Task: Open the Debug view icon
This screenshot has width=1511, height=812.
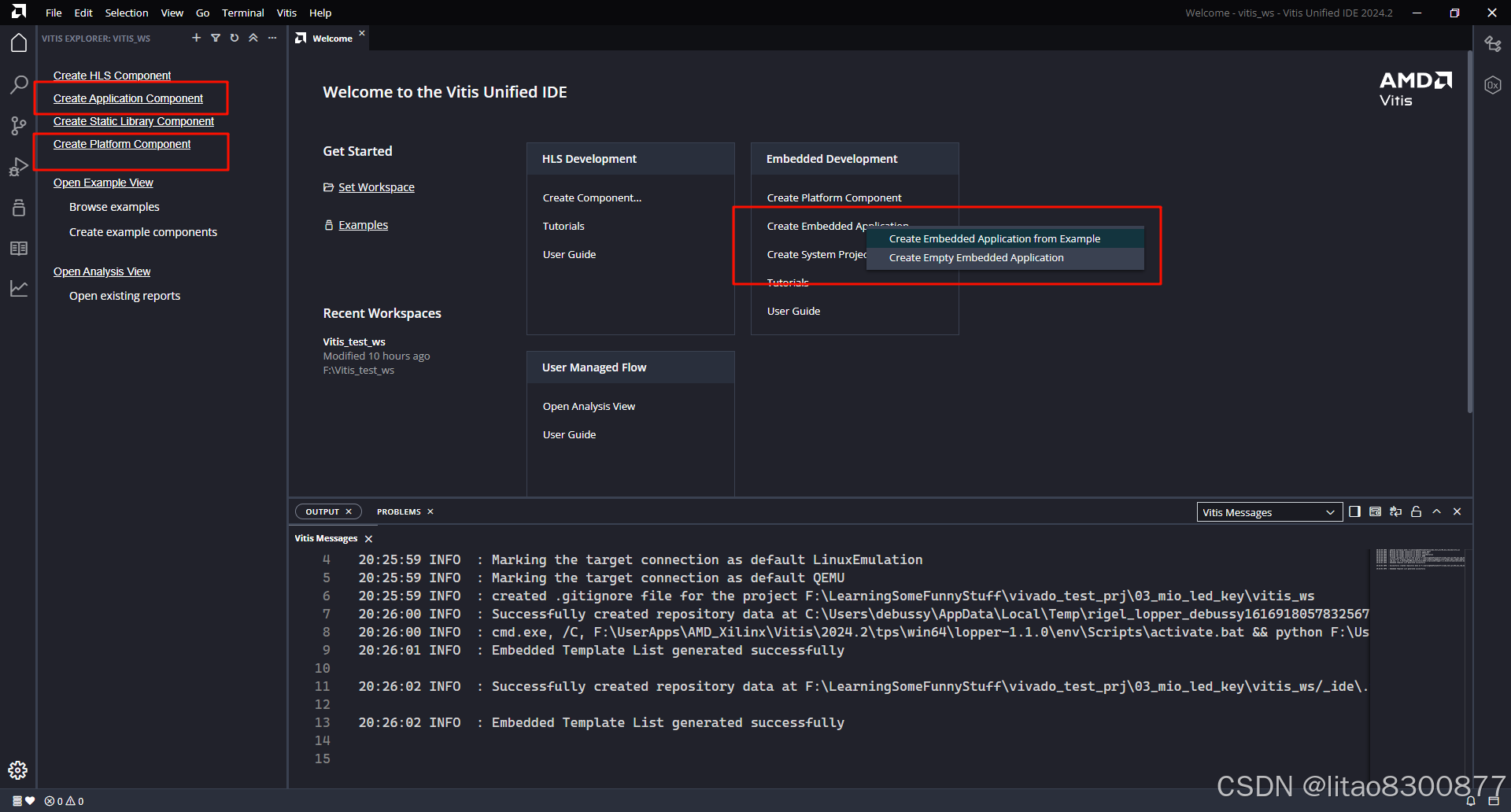Action: (19, 166)
